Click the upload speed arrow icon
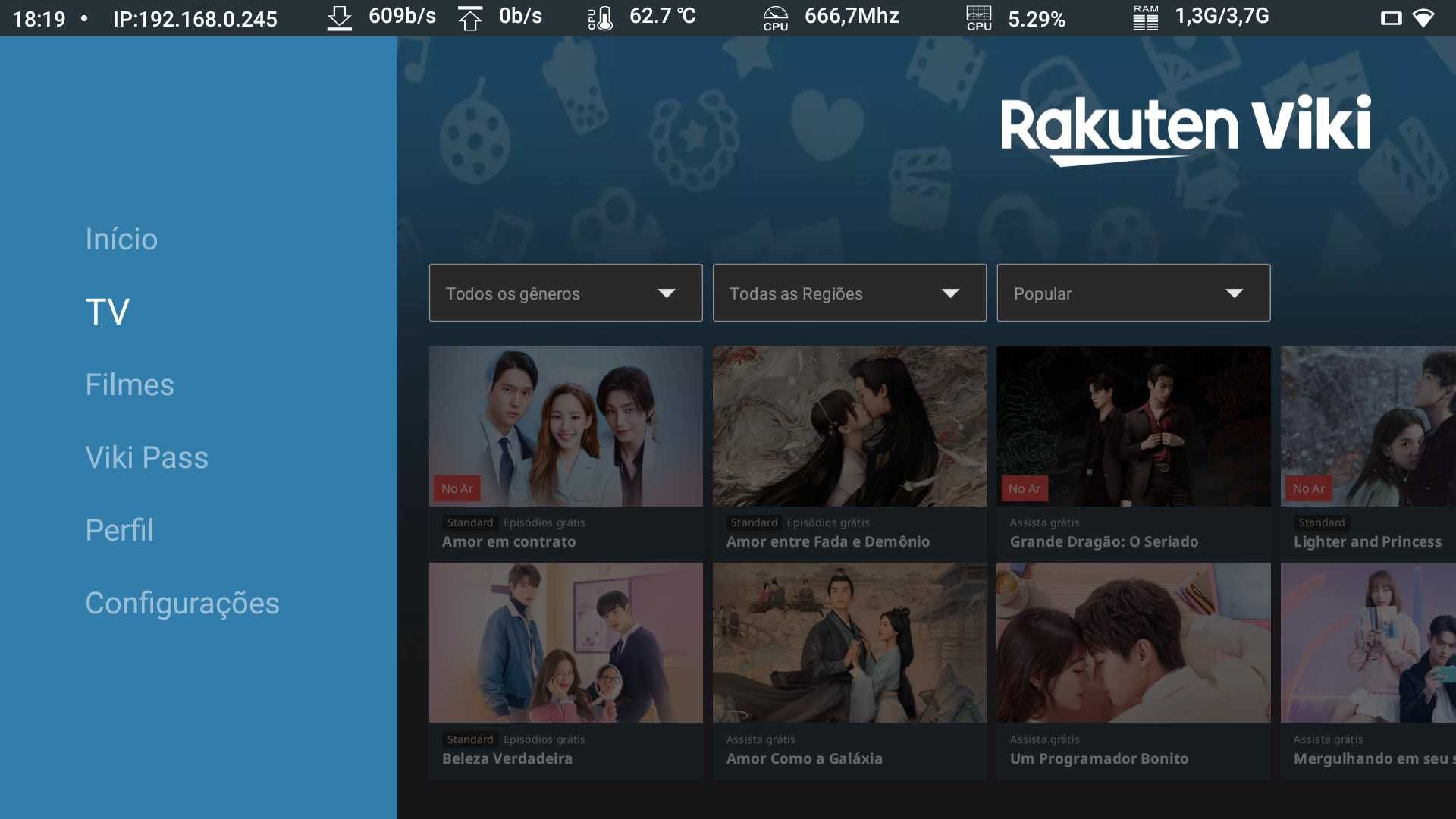Screen dimensions: 1456x819 pos(470,17)
